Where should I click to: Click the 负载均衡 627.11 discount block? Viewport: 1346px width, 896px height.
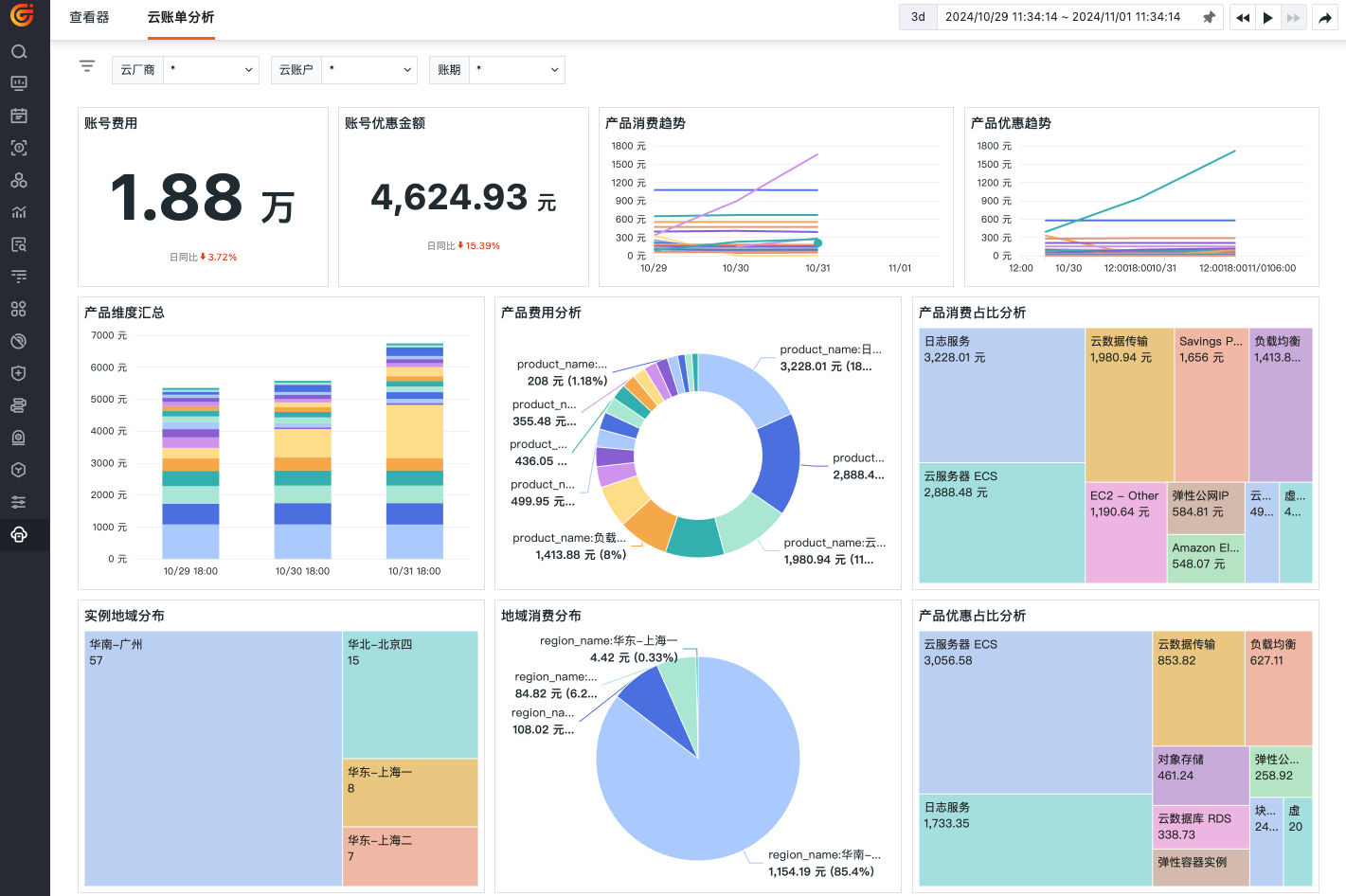click(x=1279, y=689)
